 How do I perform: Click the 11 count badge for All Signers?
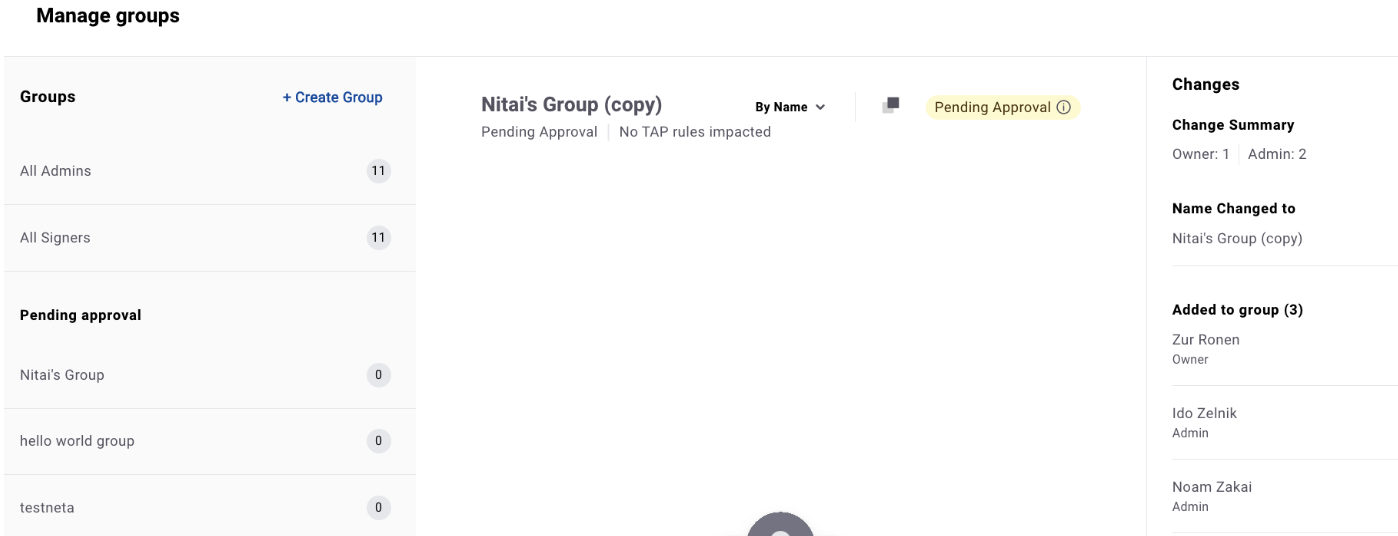click(378, 238)
